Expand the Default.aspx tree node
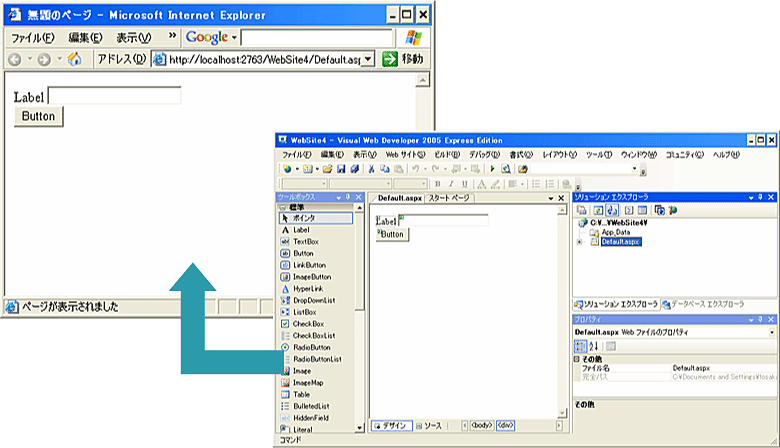This screenshot has height=448, width=780. pos(580,242)
